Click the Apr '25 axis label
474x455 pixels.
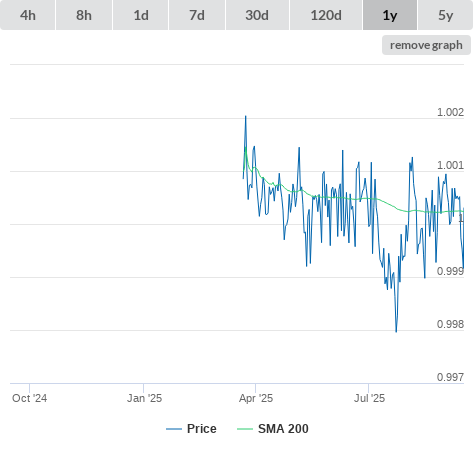pos(256,398)
